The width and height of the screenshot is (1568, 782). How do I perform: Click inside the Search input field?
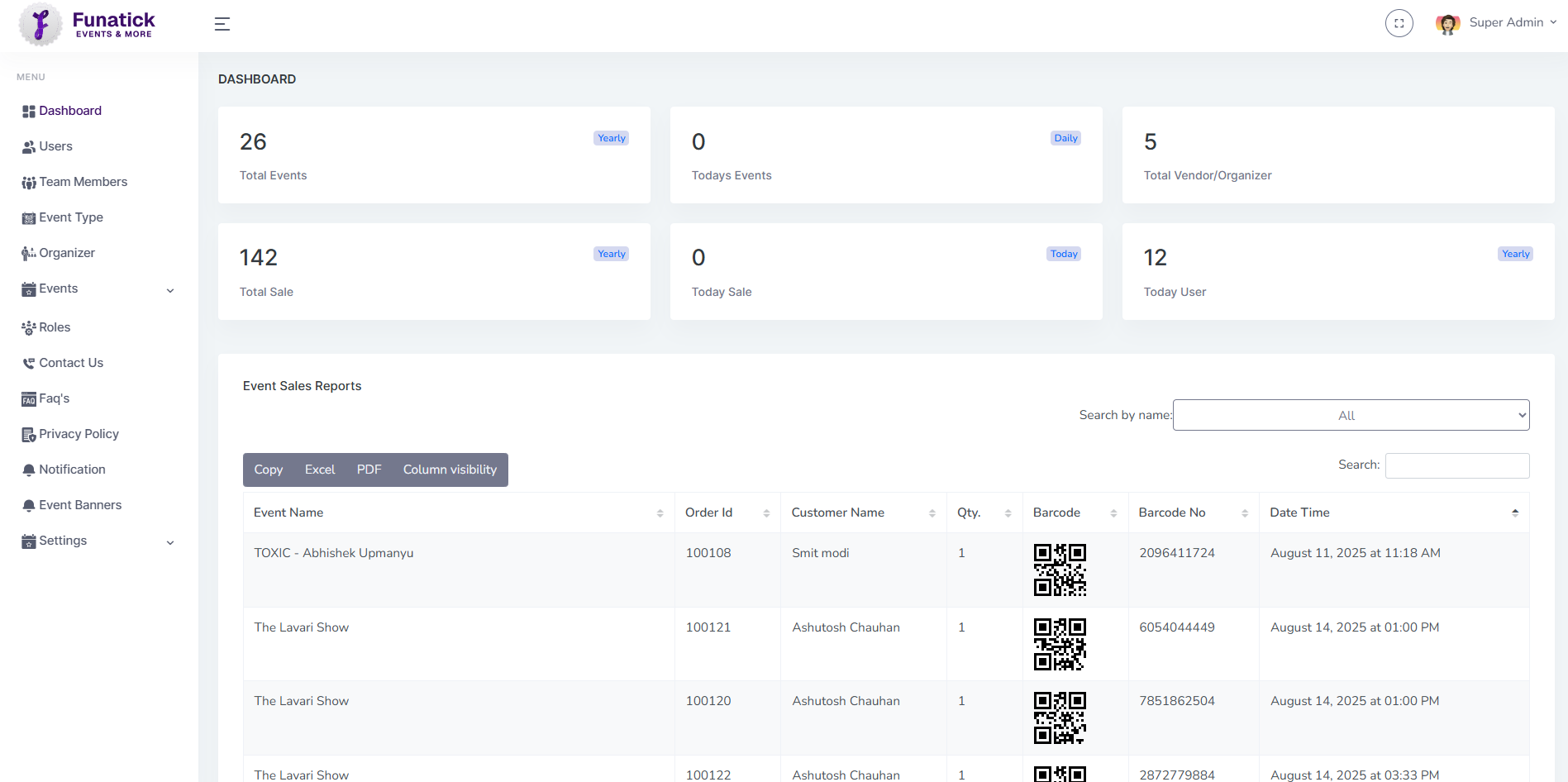pos(1456,465)
